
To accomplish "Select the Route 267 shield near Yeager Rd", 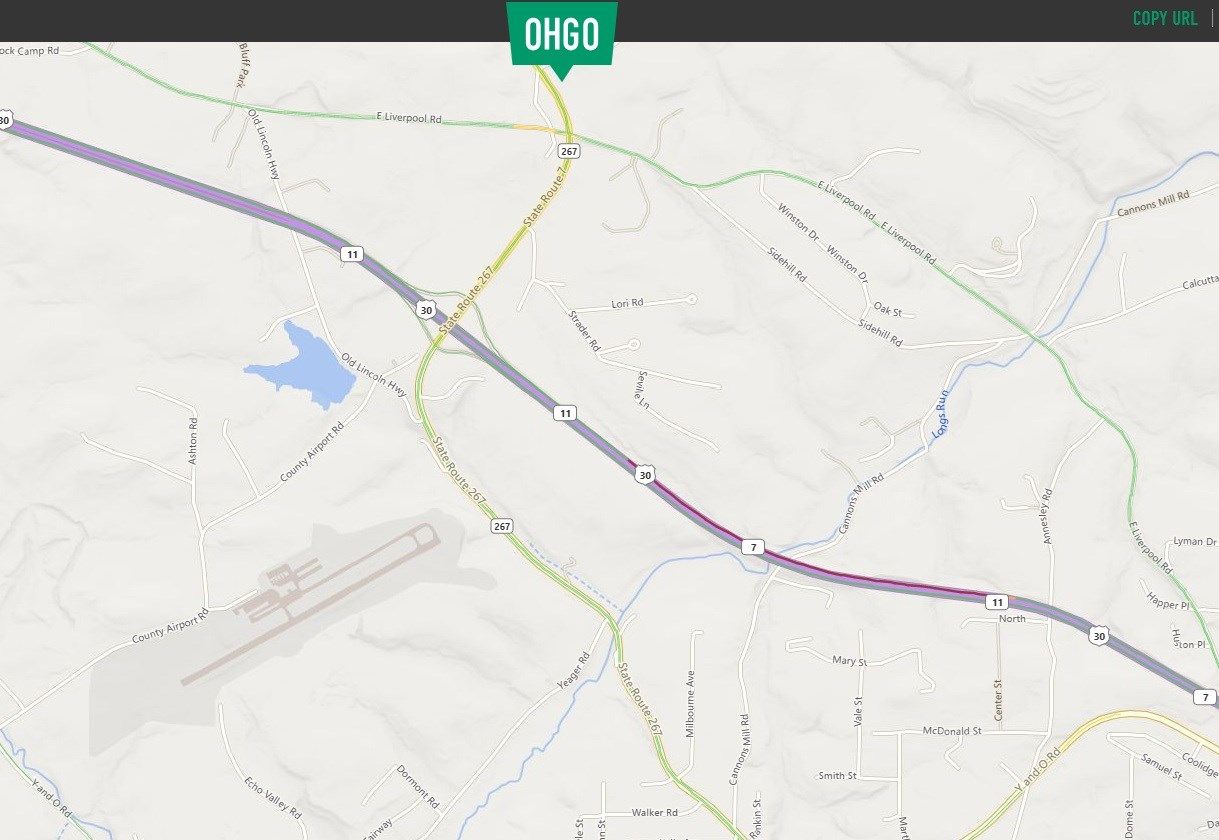I will [502, 526].
